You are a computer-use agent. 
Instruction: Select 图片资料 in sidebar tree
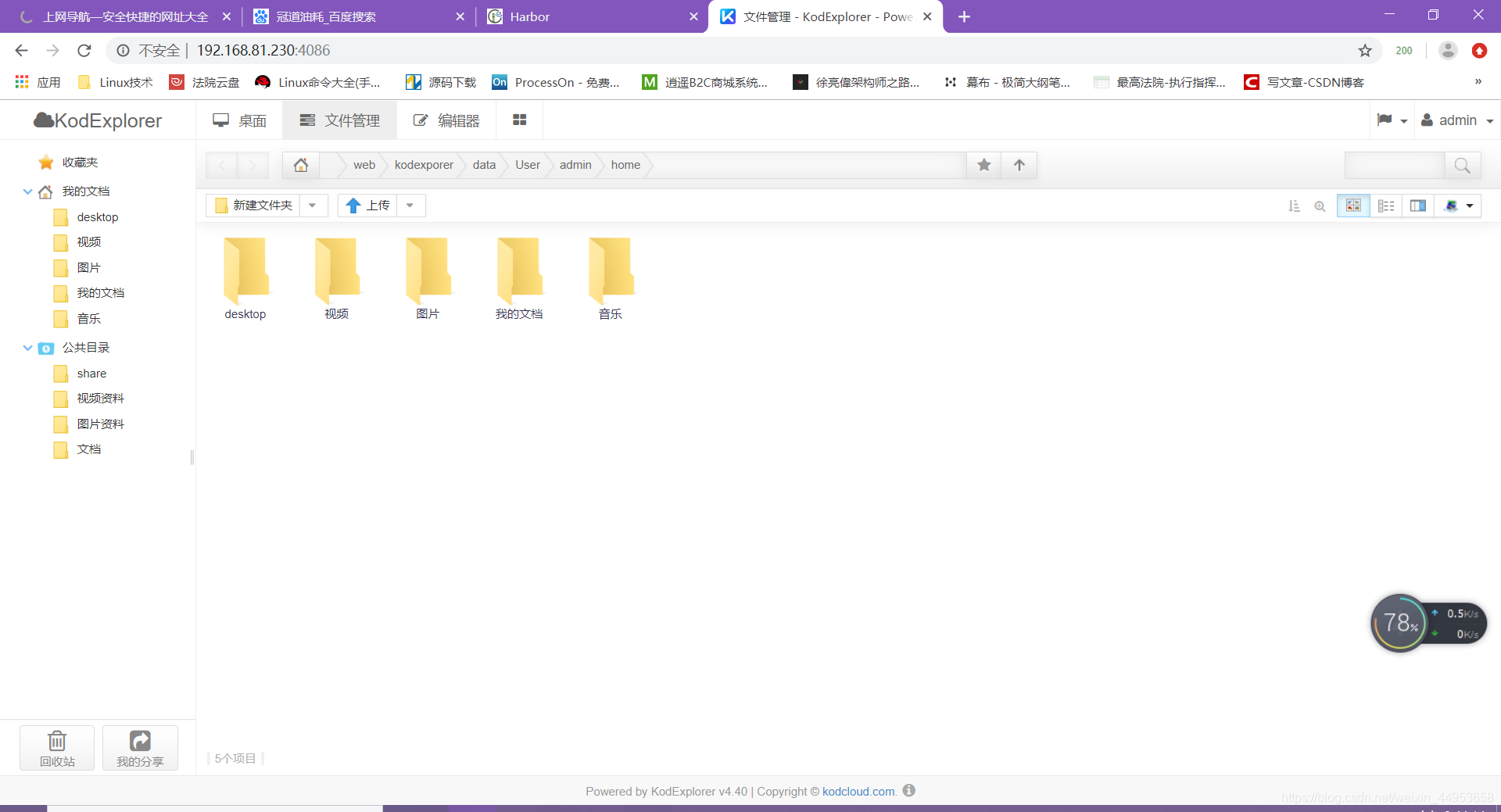click(x=89, y=424)
